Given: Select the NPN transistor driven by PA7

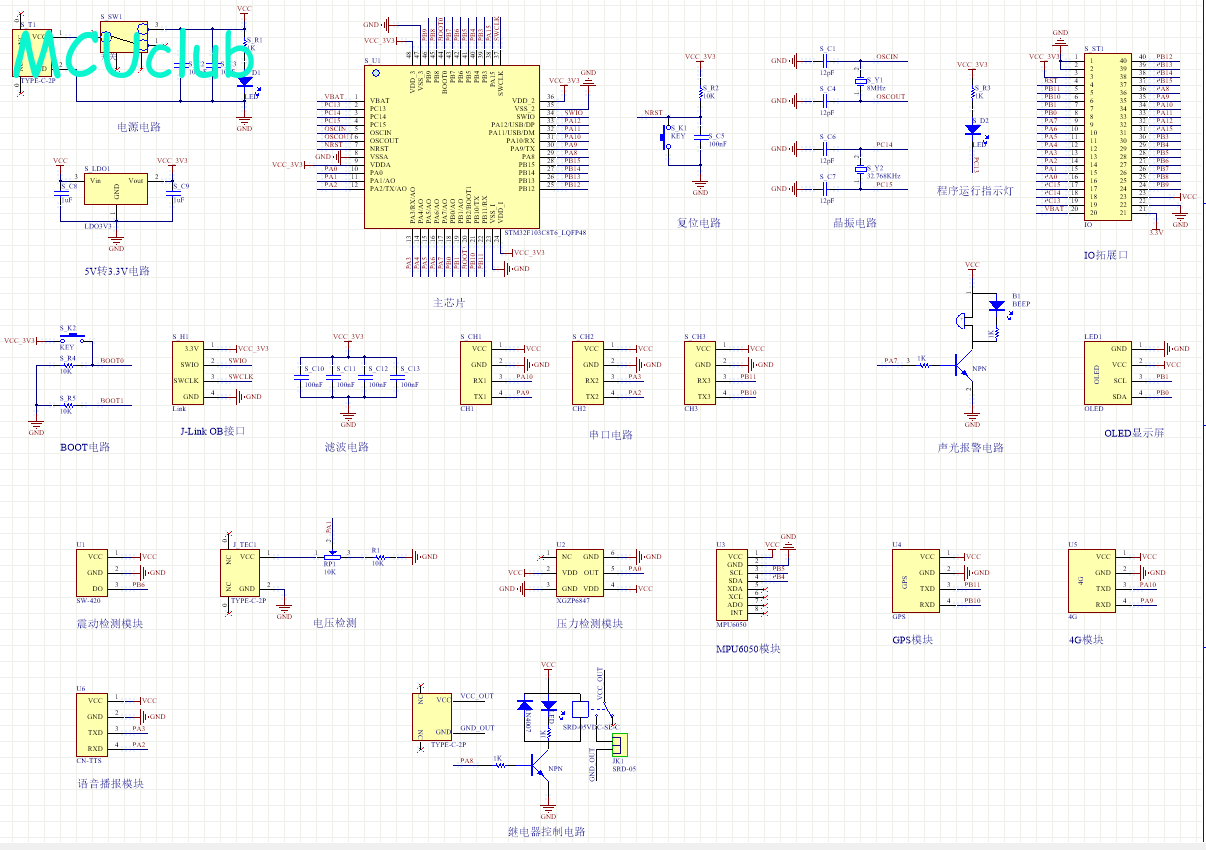Looking at the screenshot, I should pos(964,365).
